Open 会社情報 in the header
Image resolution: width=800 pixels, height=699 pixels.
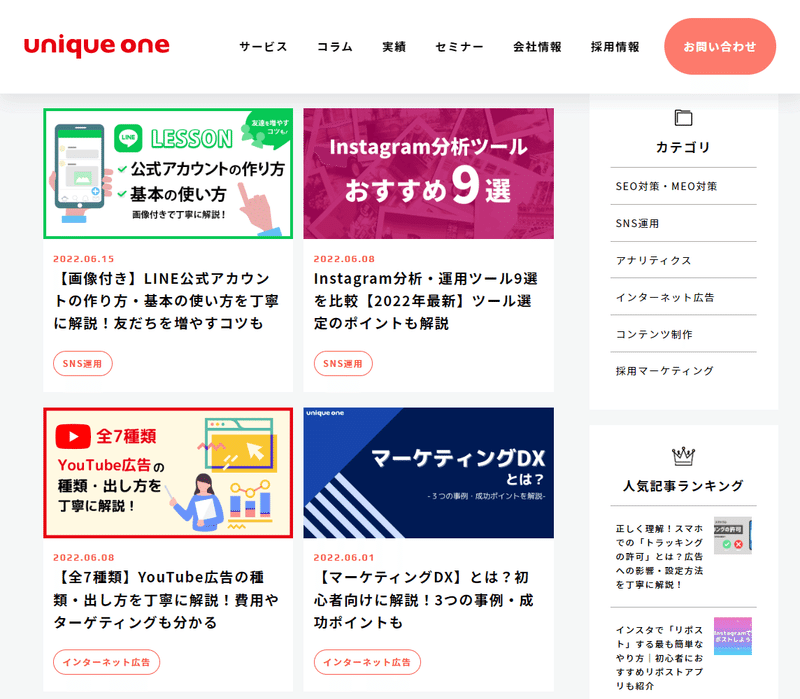(x=537, y=47)
